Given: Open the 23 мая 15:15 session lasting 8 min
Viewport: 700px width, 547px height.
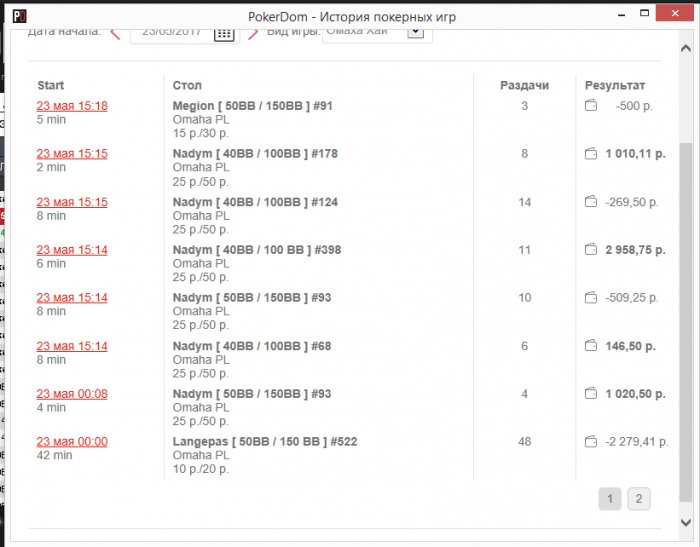Looking at the screenshot, I should (72, 202).
